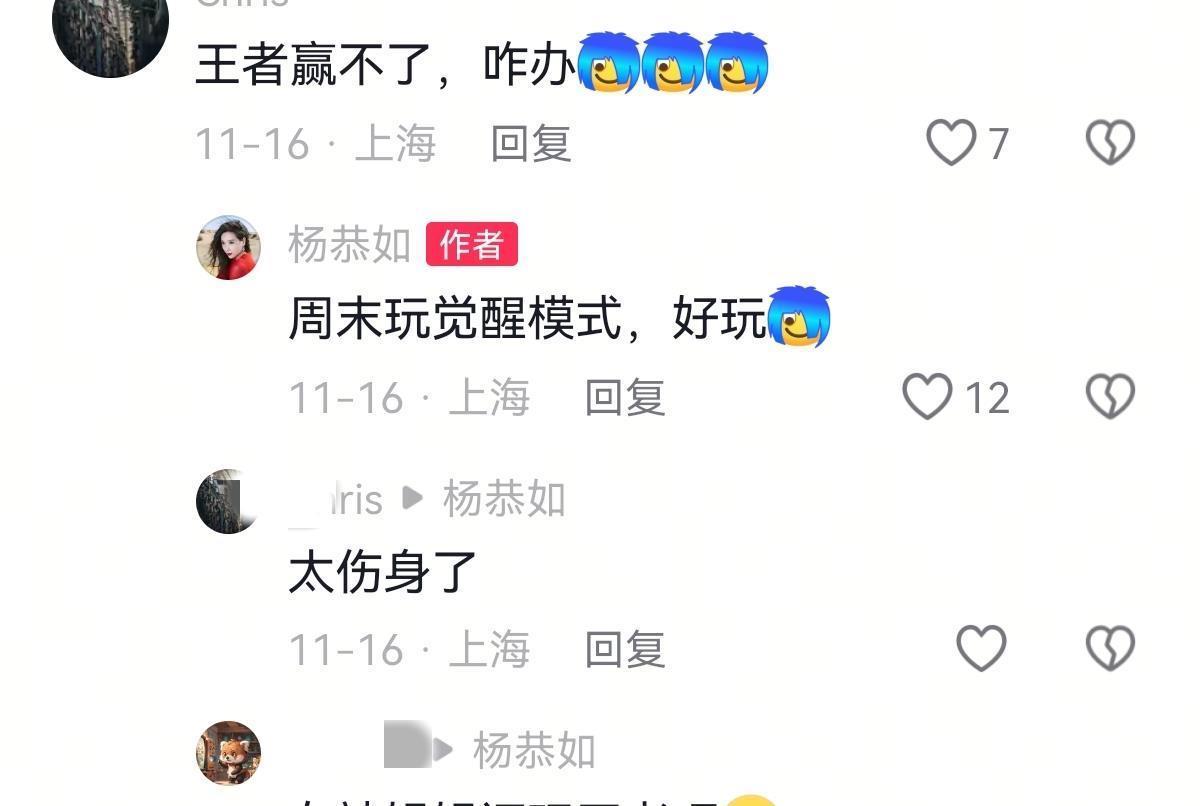Like the author's '周末玩觉醒模式' reply

tap(927, 397)
